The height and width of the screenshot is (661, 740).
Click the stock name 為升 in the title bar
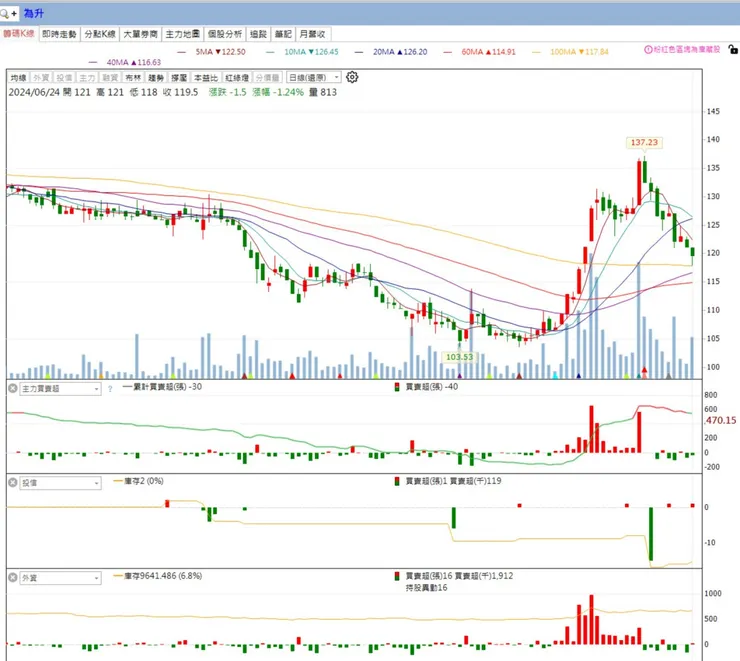[x=34, y=13]
